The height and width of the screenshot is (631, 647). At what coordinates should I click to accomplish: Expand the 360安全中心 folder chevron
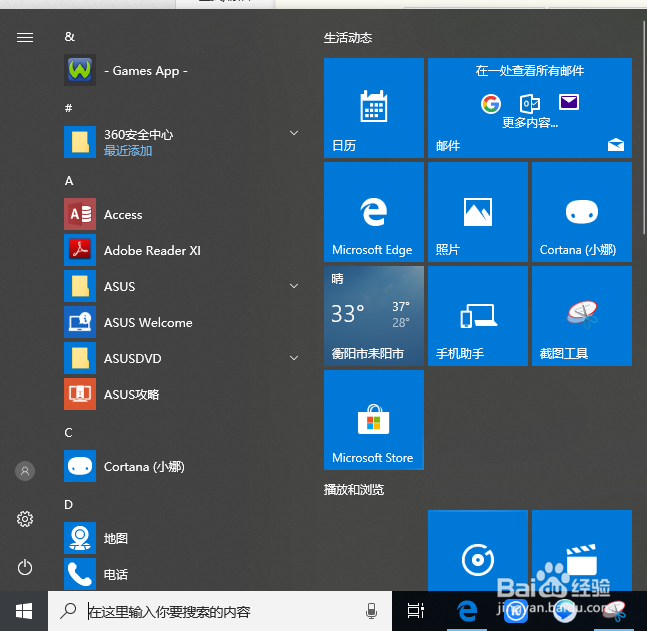(294, 133)
